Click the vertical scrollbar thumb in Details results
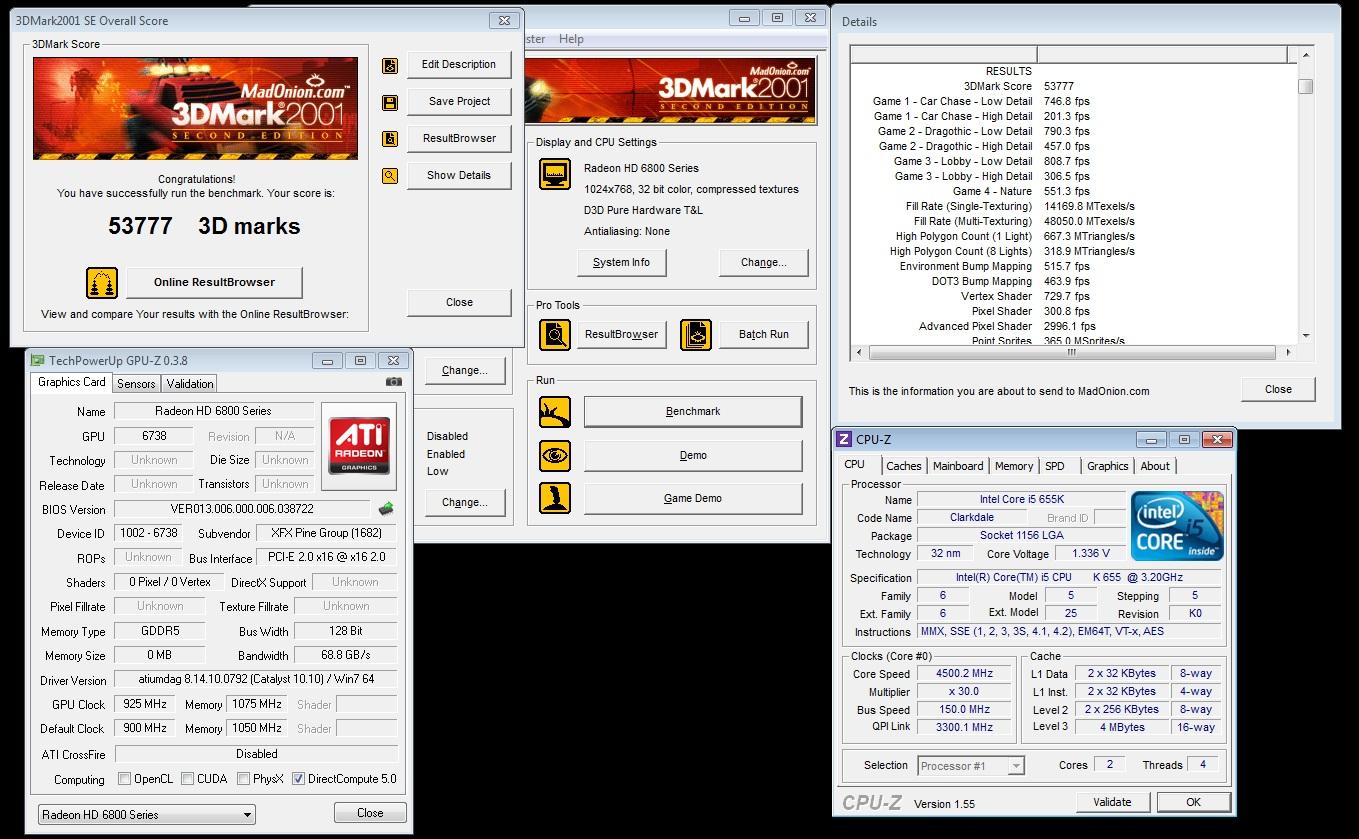The height and width of the screenshot is (839, 1359). [x=1305, y=86]
